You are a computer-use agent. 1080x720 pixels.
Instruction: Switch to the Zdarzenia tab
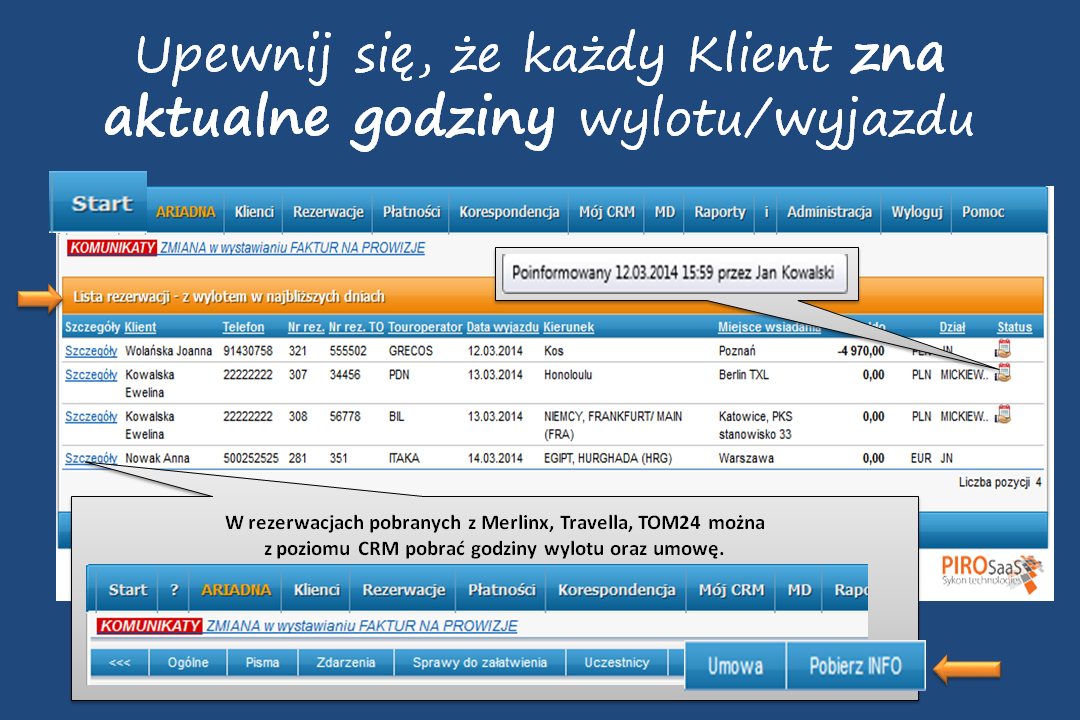(346, 662)
